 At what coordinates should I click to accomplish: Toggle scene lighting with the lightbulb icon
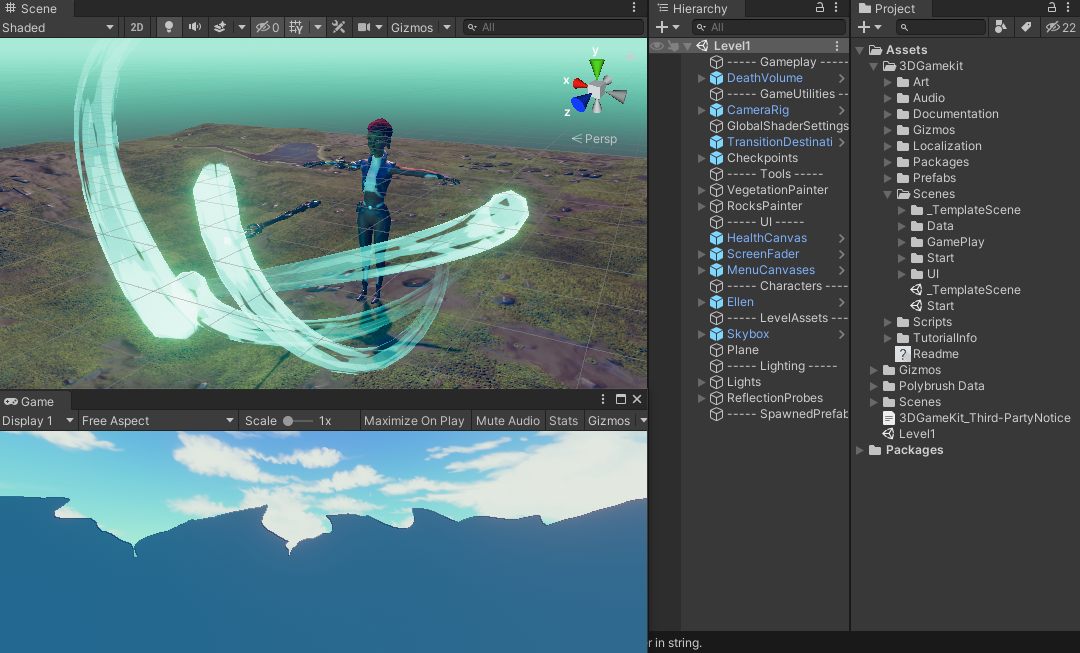coord(168,27)
